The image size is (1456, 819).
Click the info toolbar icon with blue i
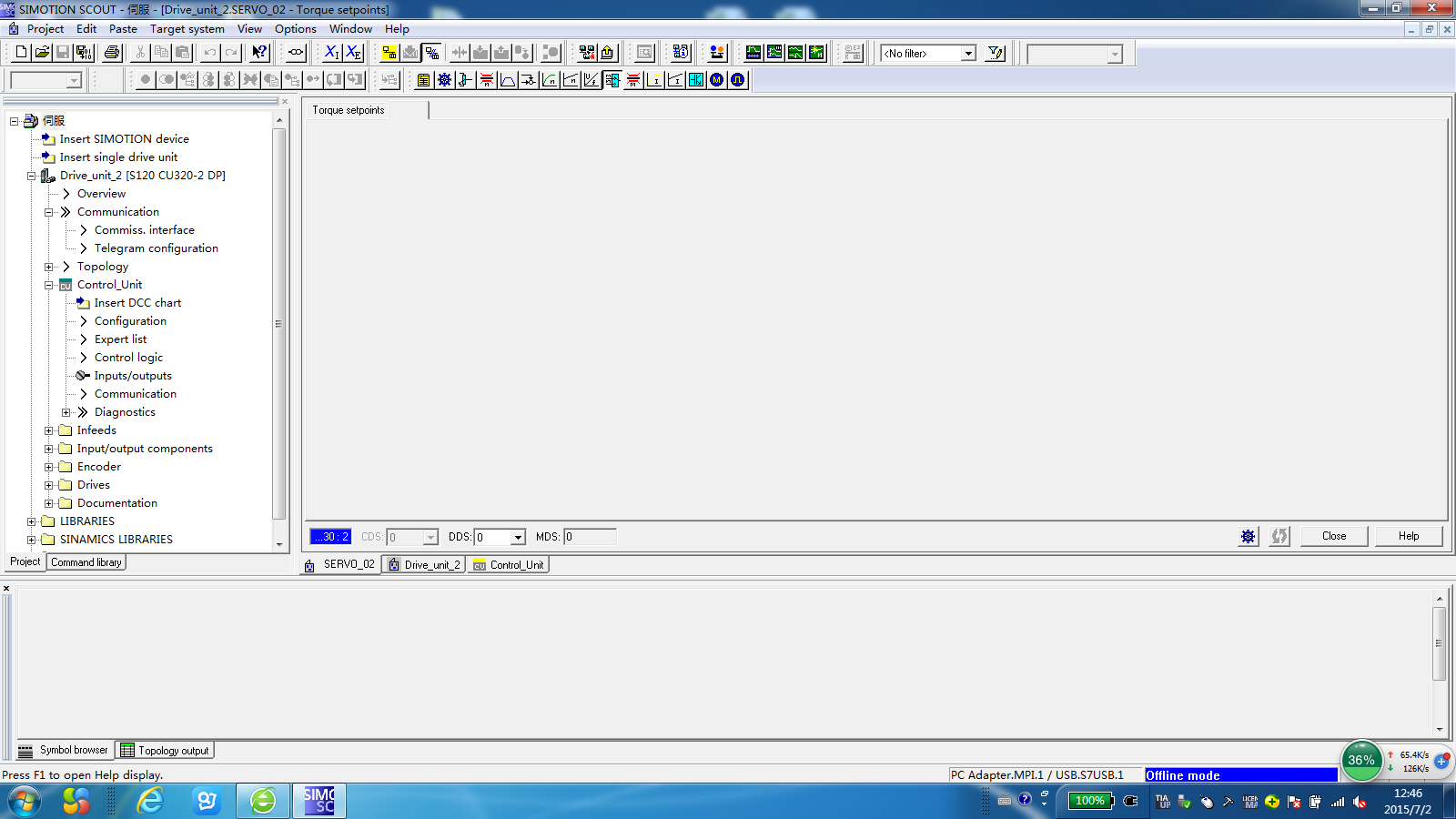click(681, 53)
